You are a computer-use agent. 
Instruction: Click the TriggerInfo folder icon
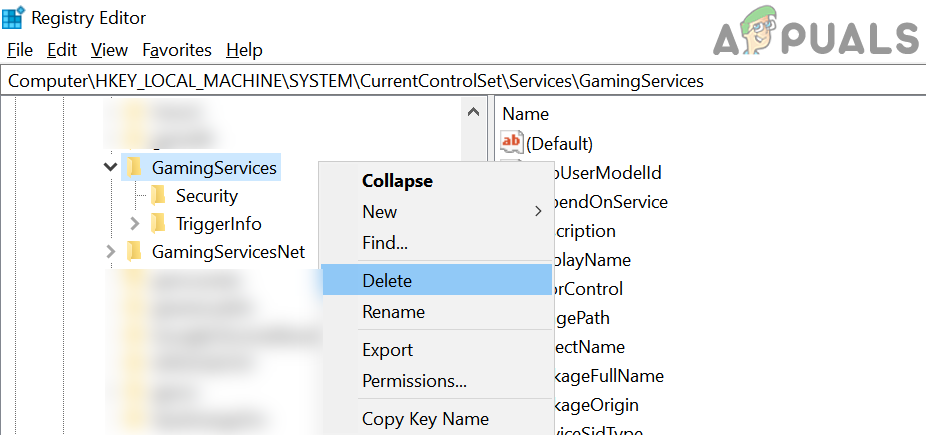158,224
